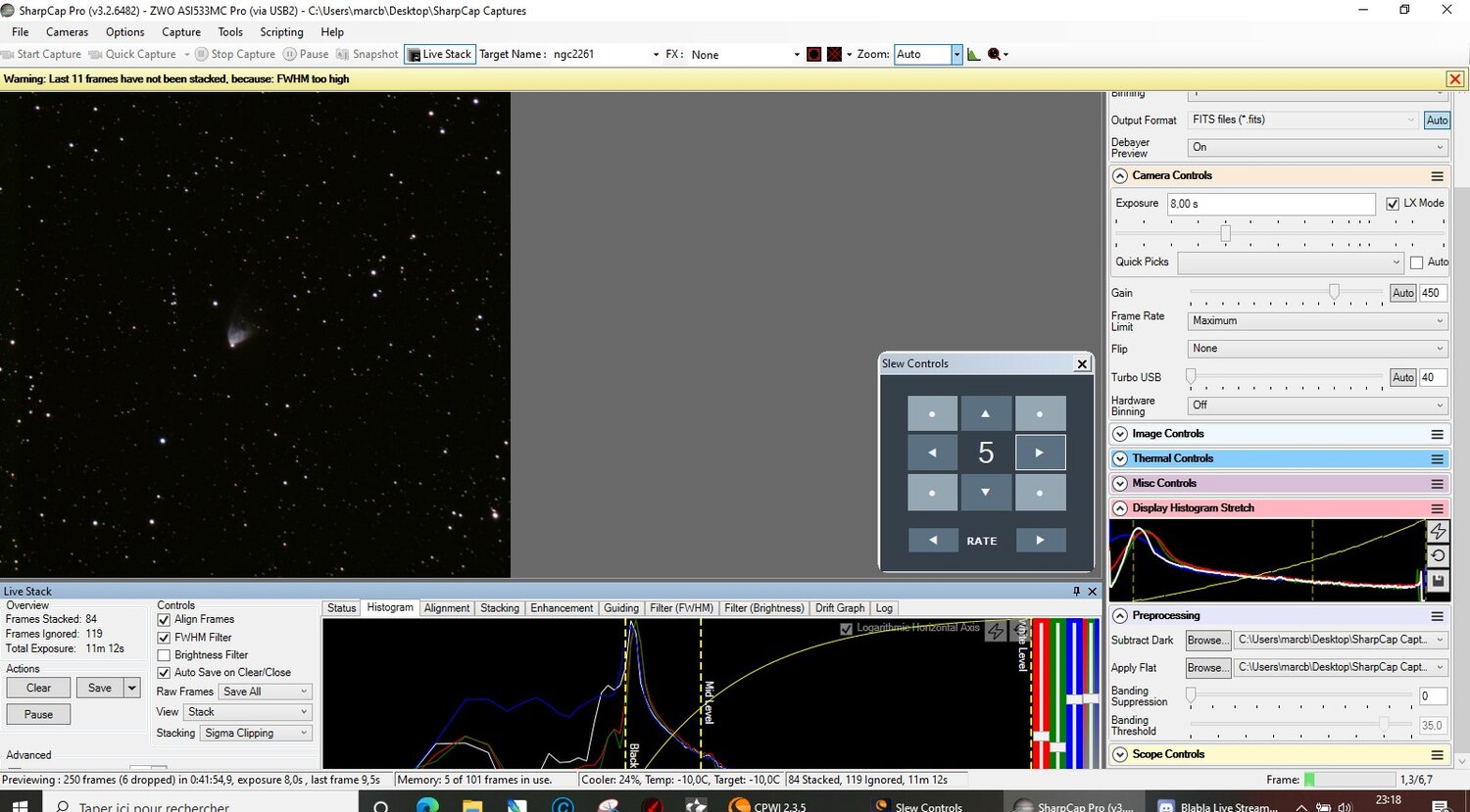Open the Frame Rate Limit dropdown
Image resolution: width=1470 pixels, height=812 pixels.
1317,321
